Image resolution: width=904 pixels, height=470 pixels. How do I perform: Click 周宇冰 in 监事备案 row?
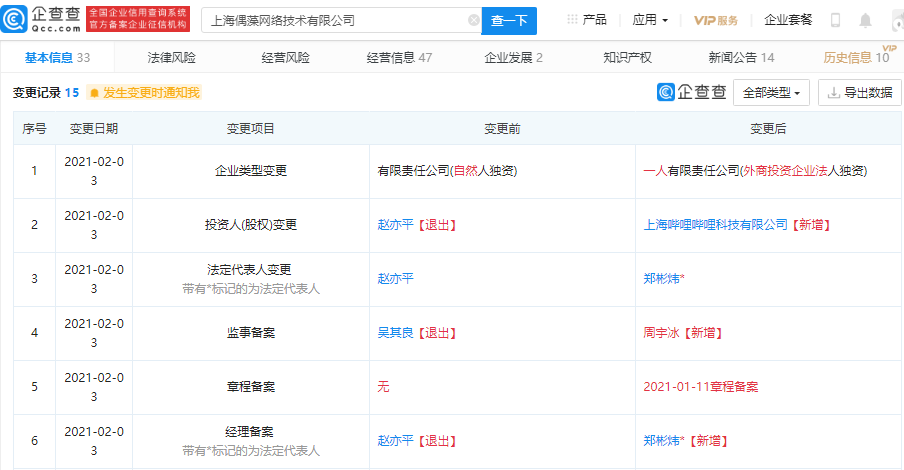pyautogui.click(x=661, y=333)
